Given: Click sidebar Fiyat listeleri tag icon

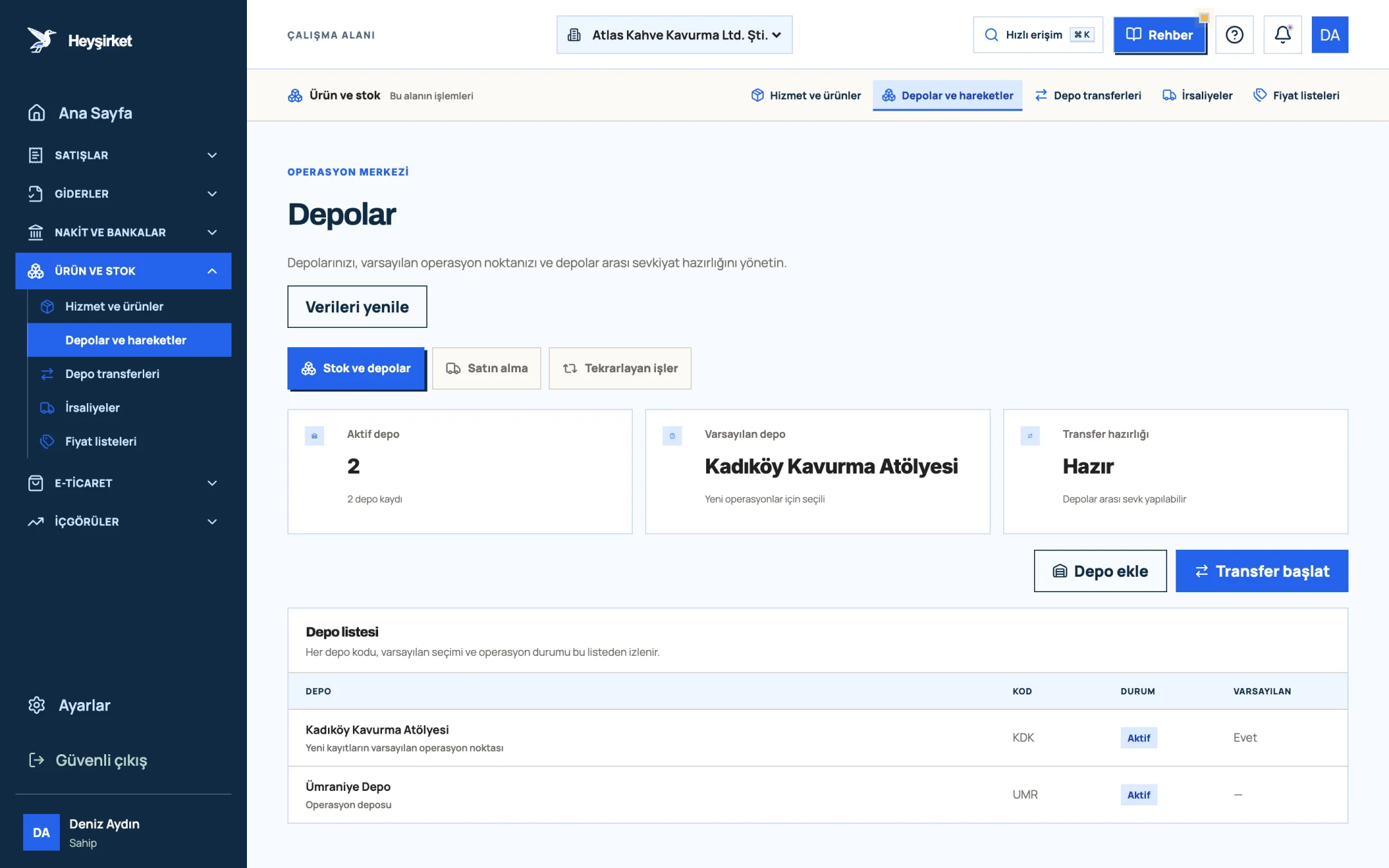Looking at the screenshot, I should pyautogui.click(x=47, y=442).
